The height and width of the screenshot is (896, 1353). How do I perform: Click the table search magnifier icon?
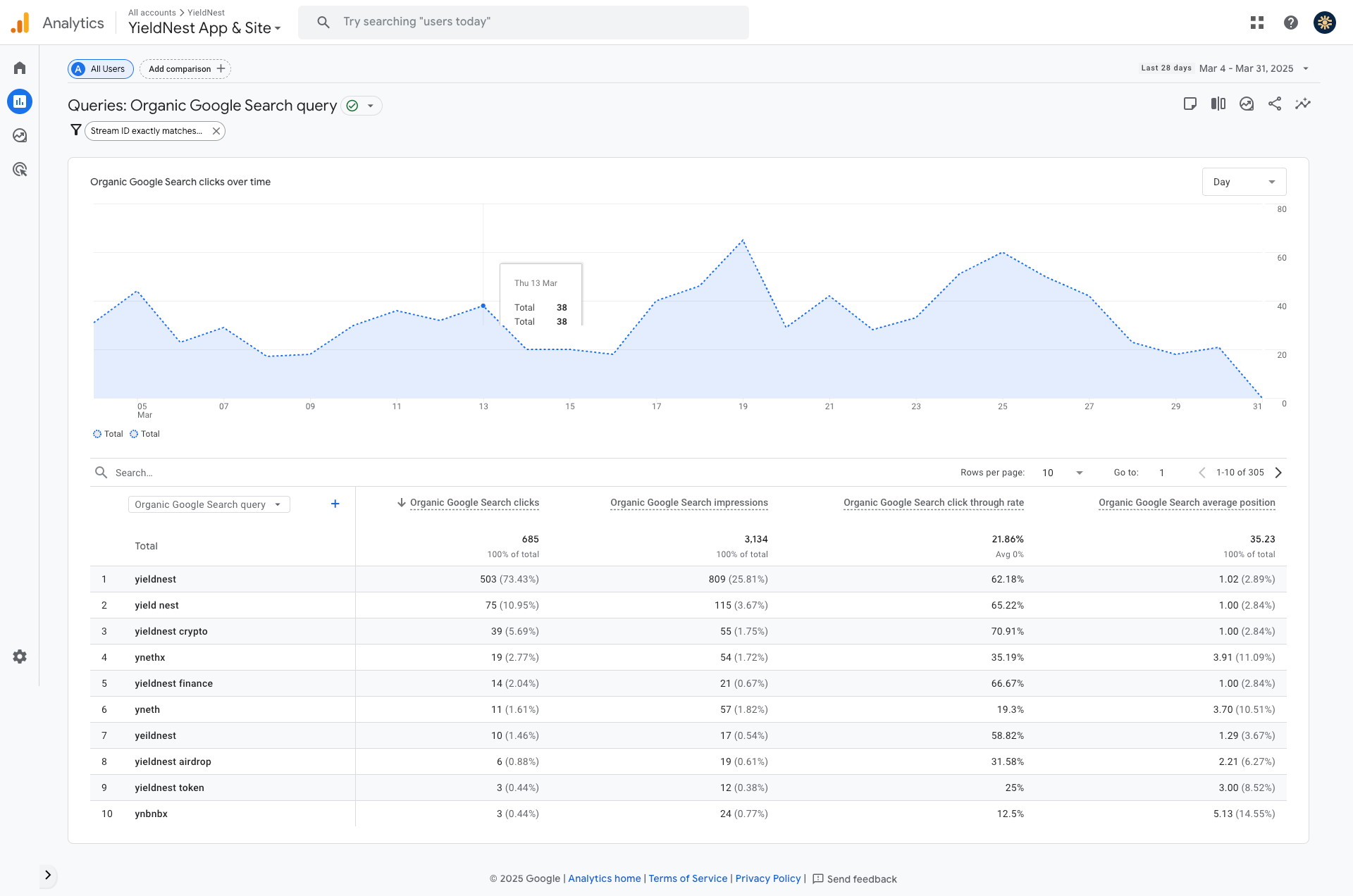101,472
